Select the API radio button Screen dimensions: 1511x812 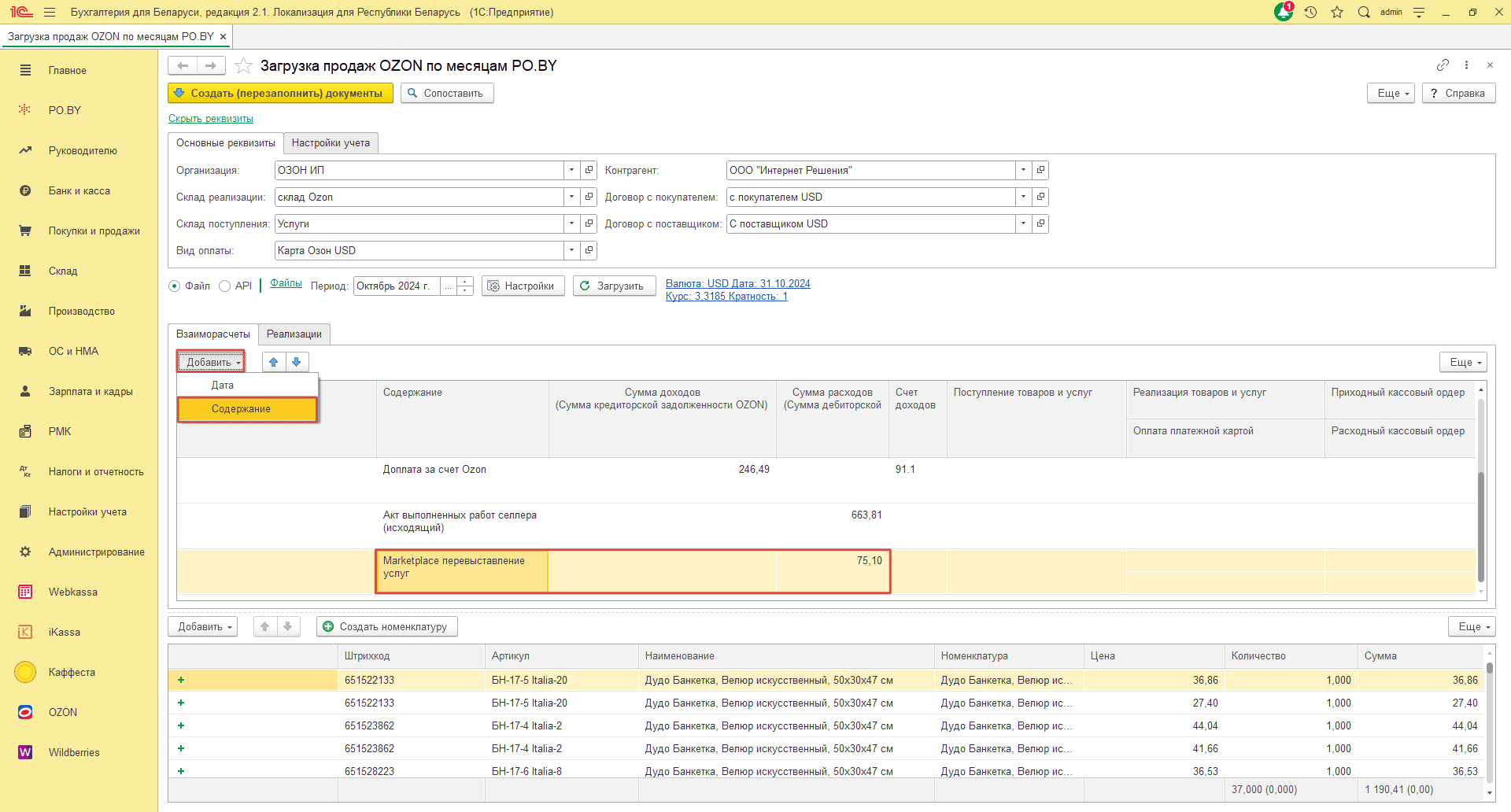(225, 286)
